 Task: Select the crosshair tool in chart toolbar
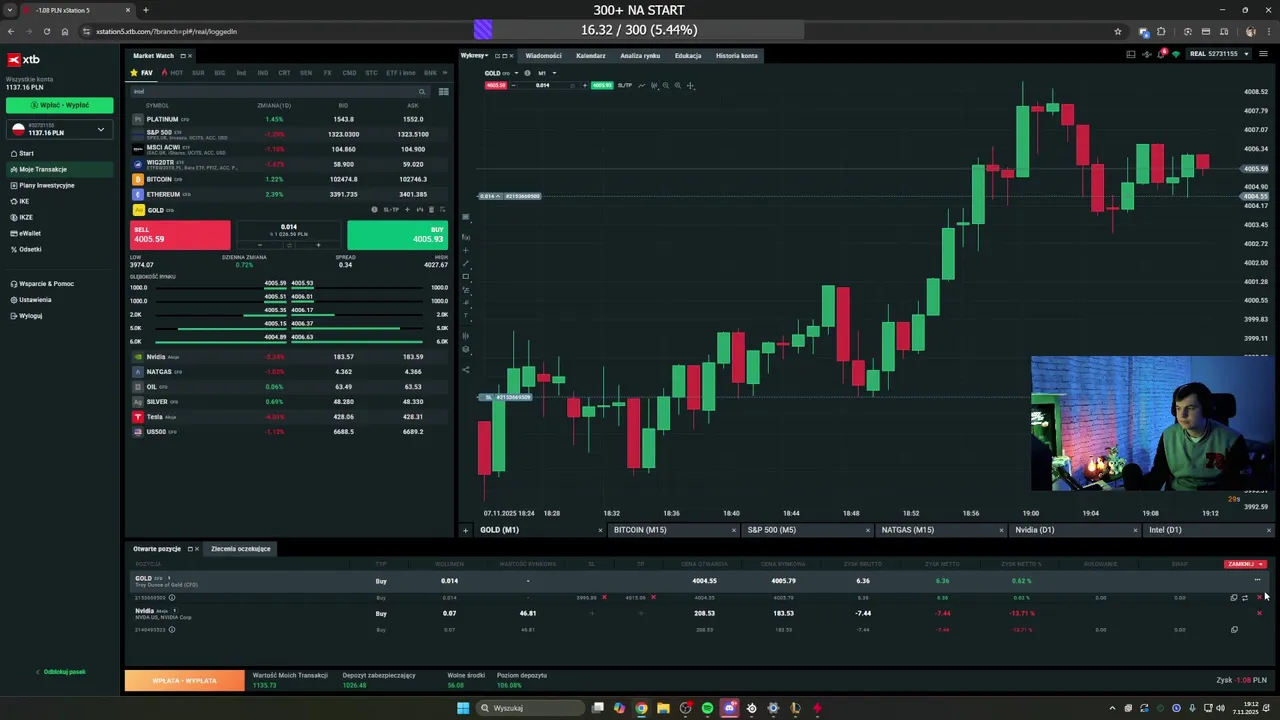coord(690,86)
